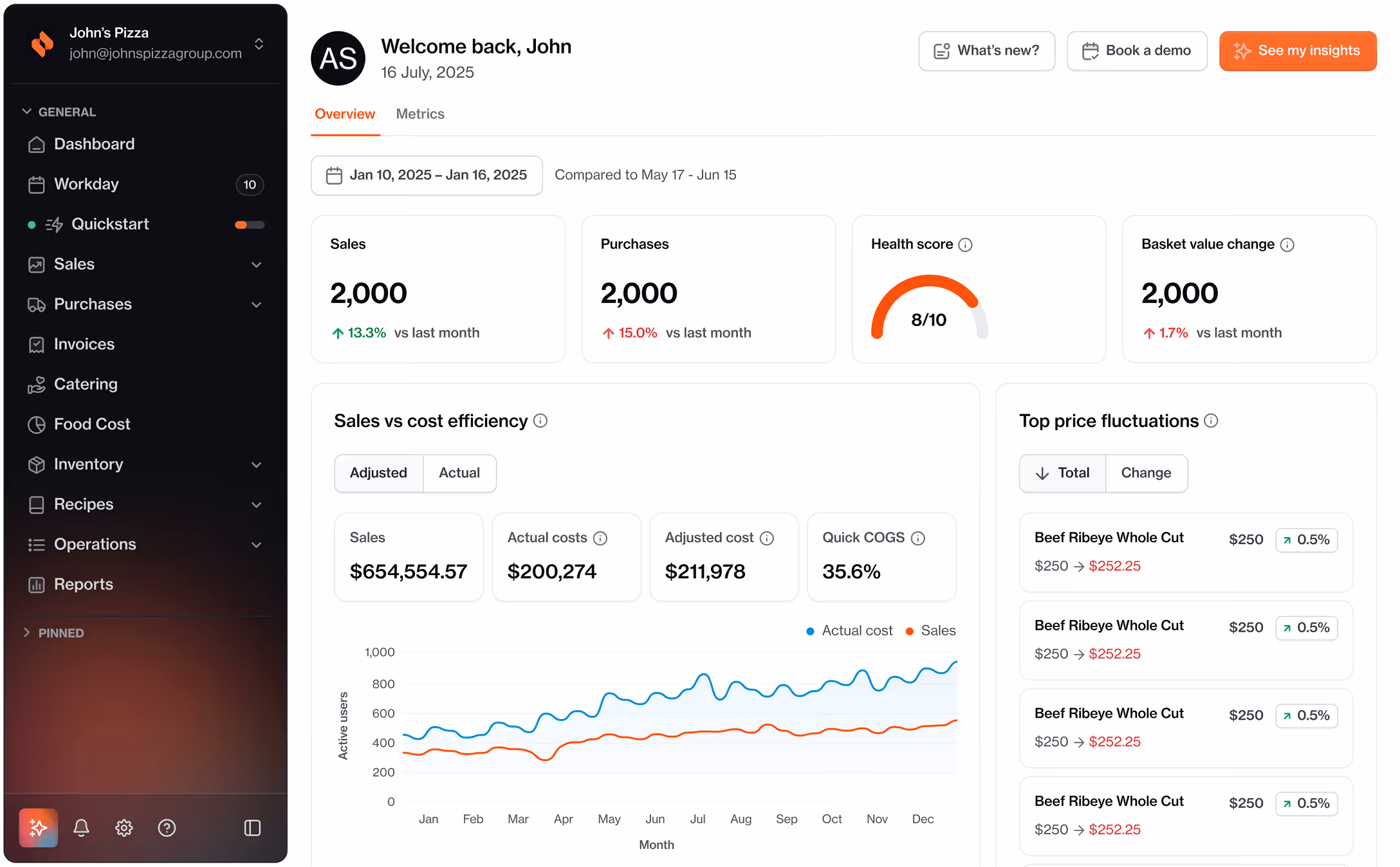
Task: Select the Adjusted toggle option
Action: (x=379, y=473)
